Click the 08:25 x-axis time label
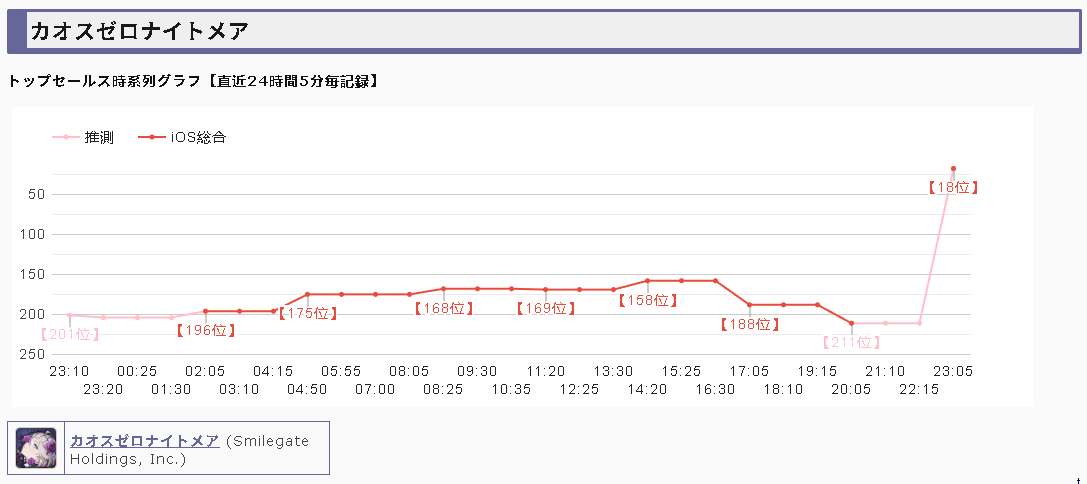The image size is (1087, 484). 444,390
